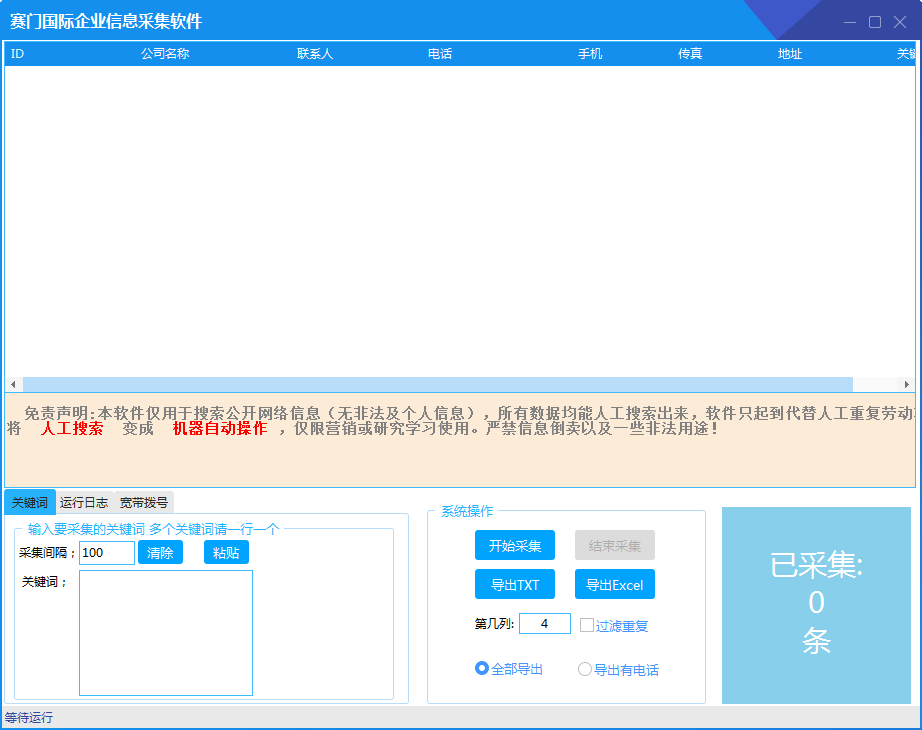Click the table's horizontal scrollbar thumb
This screenshot has height=730, width=922.
(438, 384)
